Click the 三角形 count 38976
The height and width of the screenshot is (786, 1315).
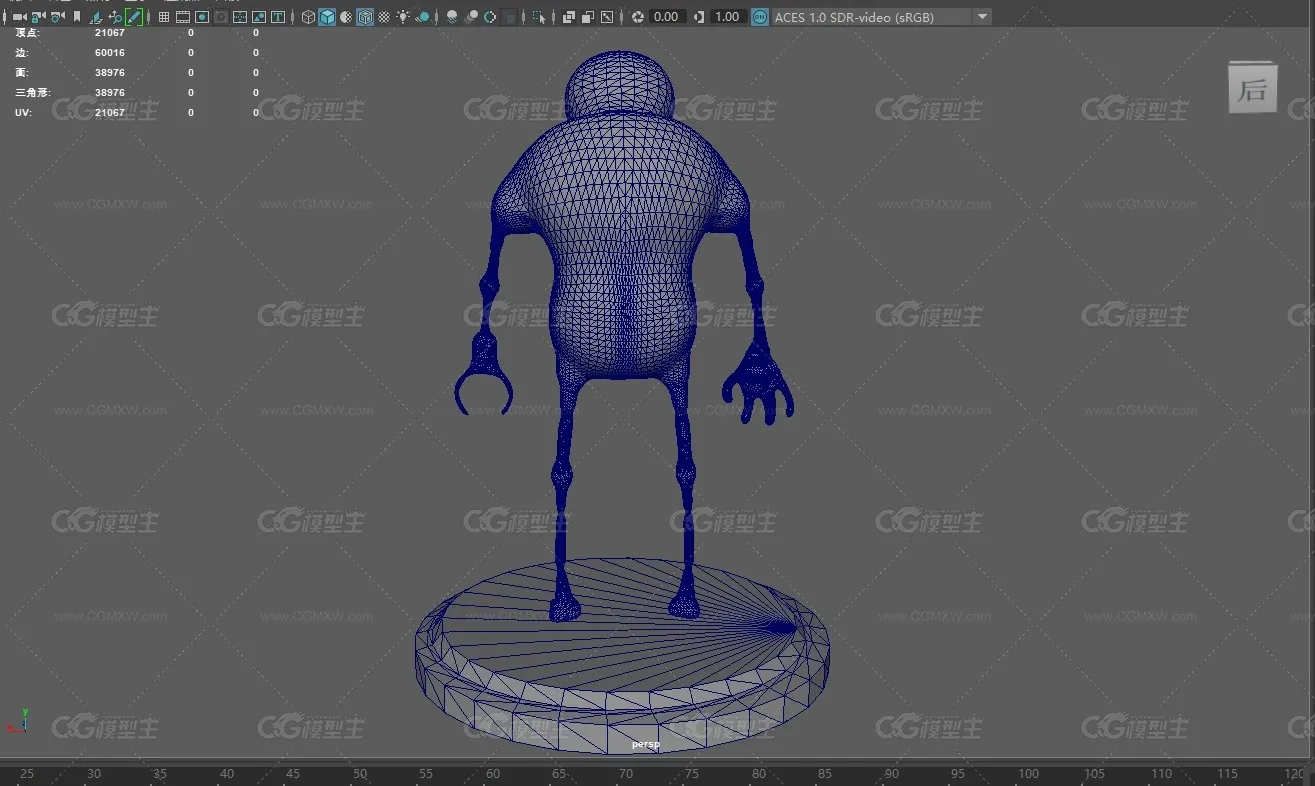110,93
